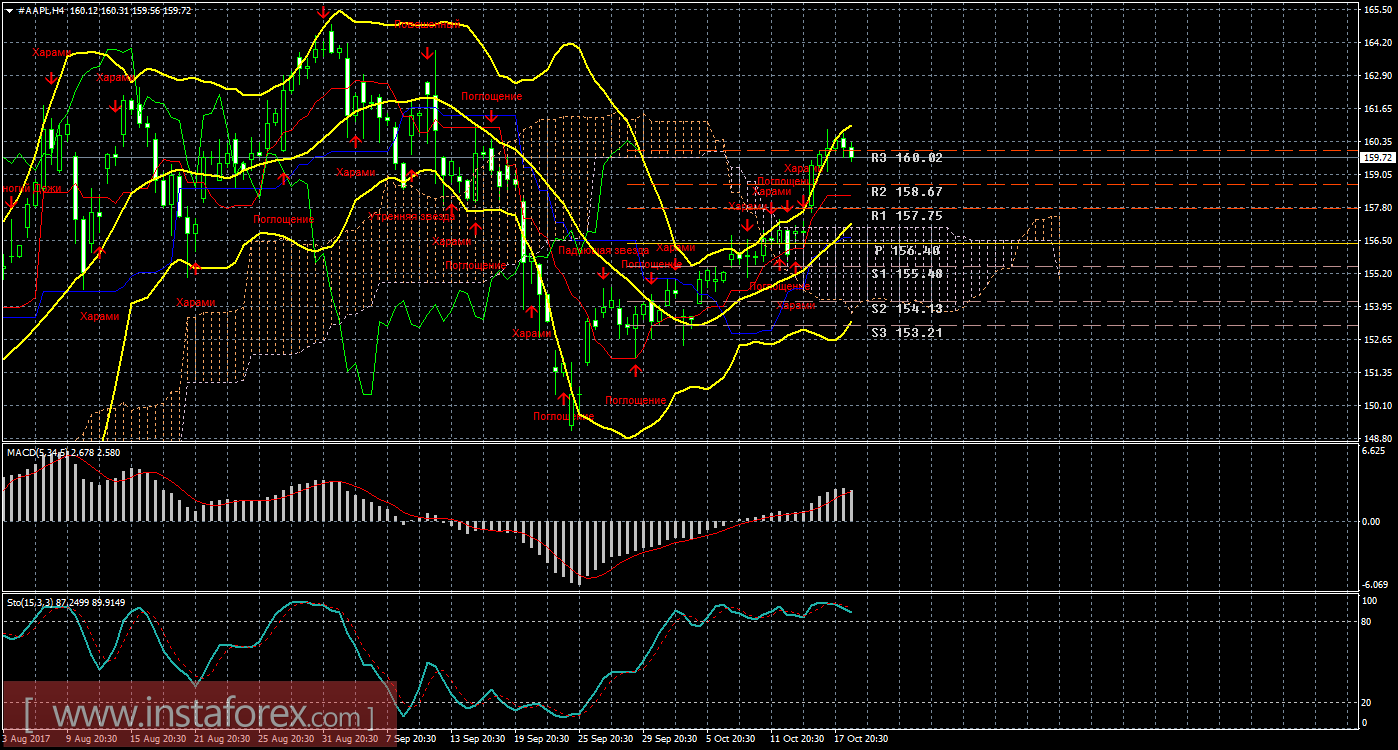1398x750 pixels.
Task: Click the S1 155.40 support label
Action: [906, 273]
